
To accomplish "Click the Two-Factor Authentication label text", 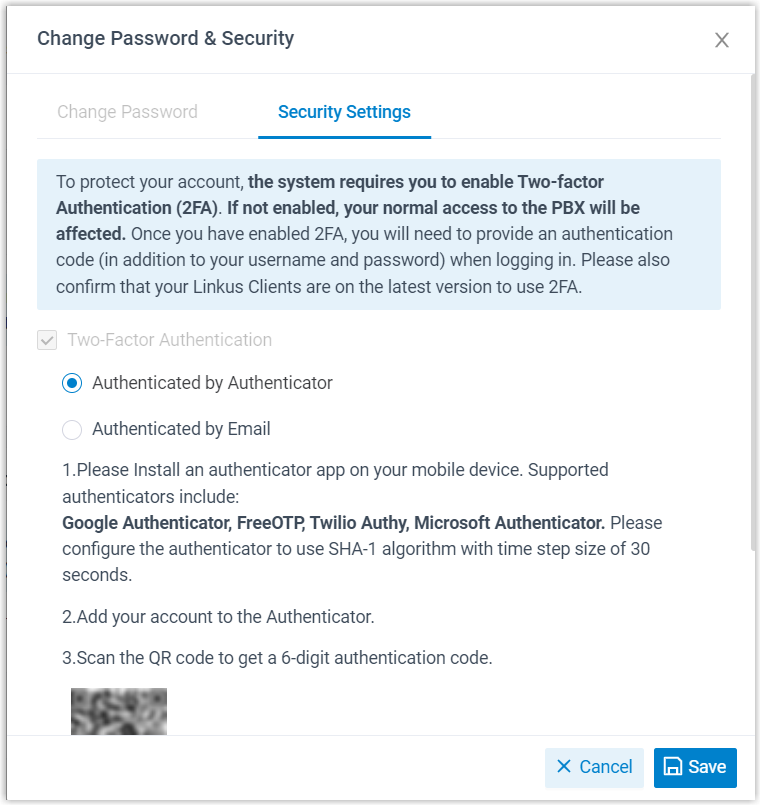I will point(170,340).
